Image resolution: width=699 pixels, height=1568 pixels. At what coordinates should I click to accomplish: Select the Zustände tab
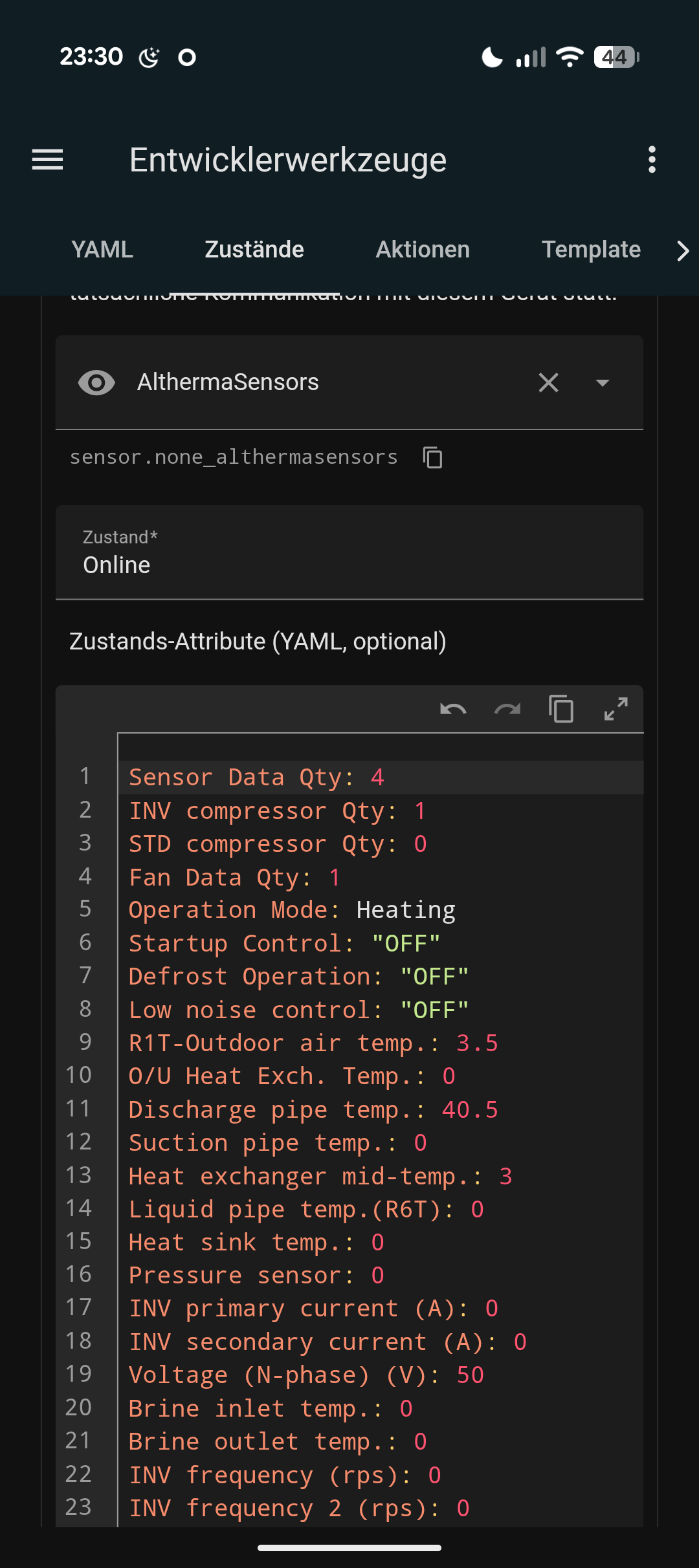(254, 250)
